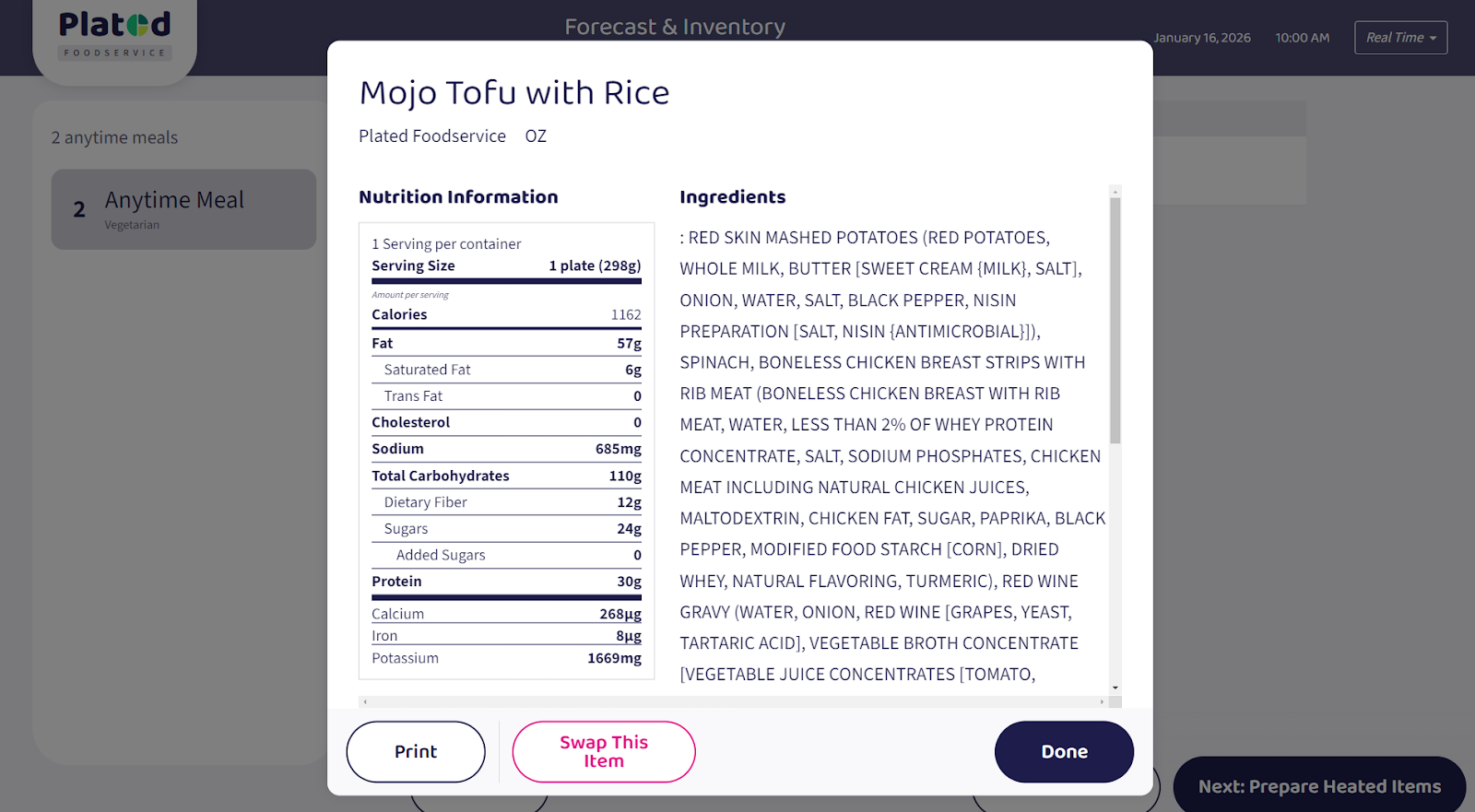
Task: Click the Mojo Tofu with Rice heading
Action: coord(514,93)
